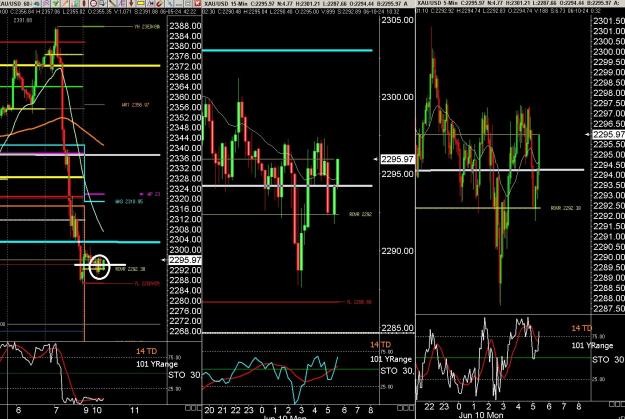This screenshot has height=419, width=625.
Task: Click the 2305.00 price on the 15-min scale
Action: click(x=397, y=20)
